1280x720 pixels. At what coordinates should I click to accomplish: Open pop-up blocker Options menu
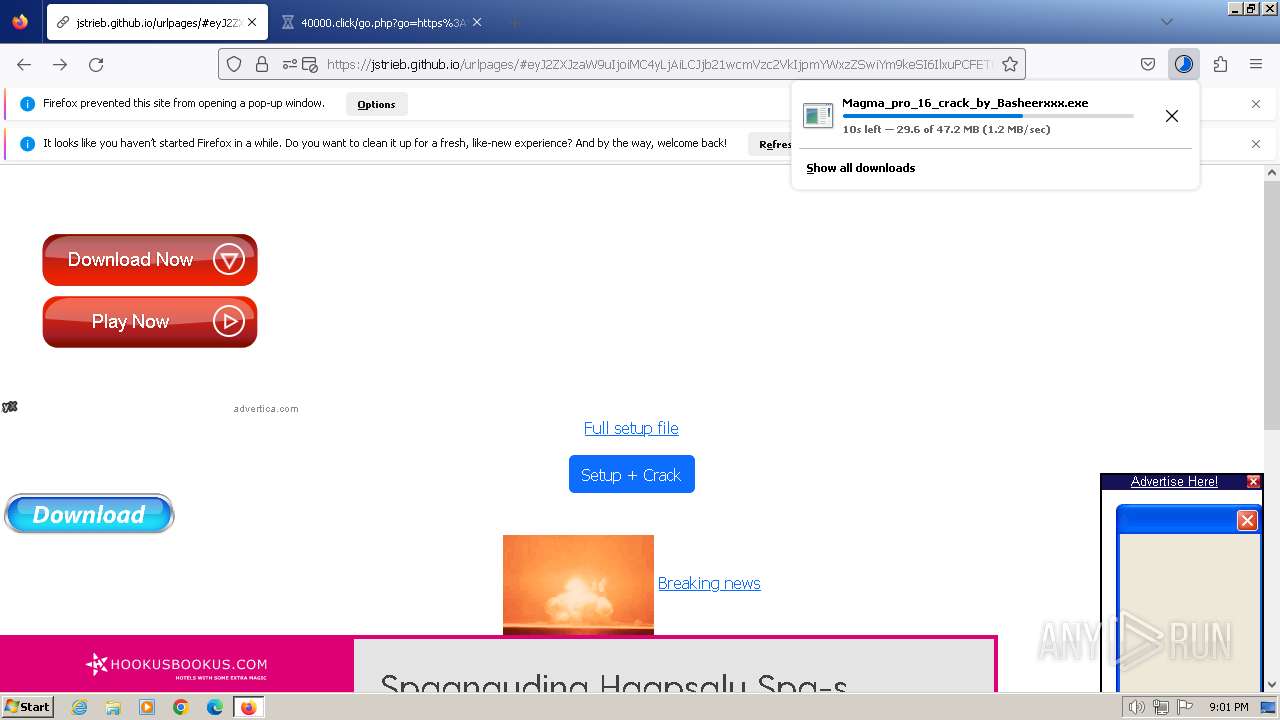click(x=376, y=104)
